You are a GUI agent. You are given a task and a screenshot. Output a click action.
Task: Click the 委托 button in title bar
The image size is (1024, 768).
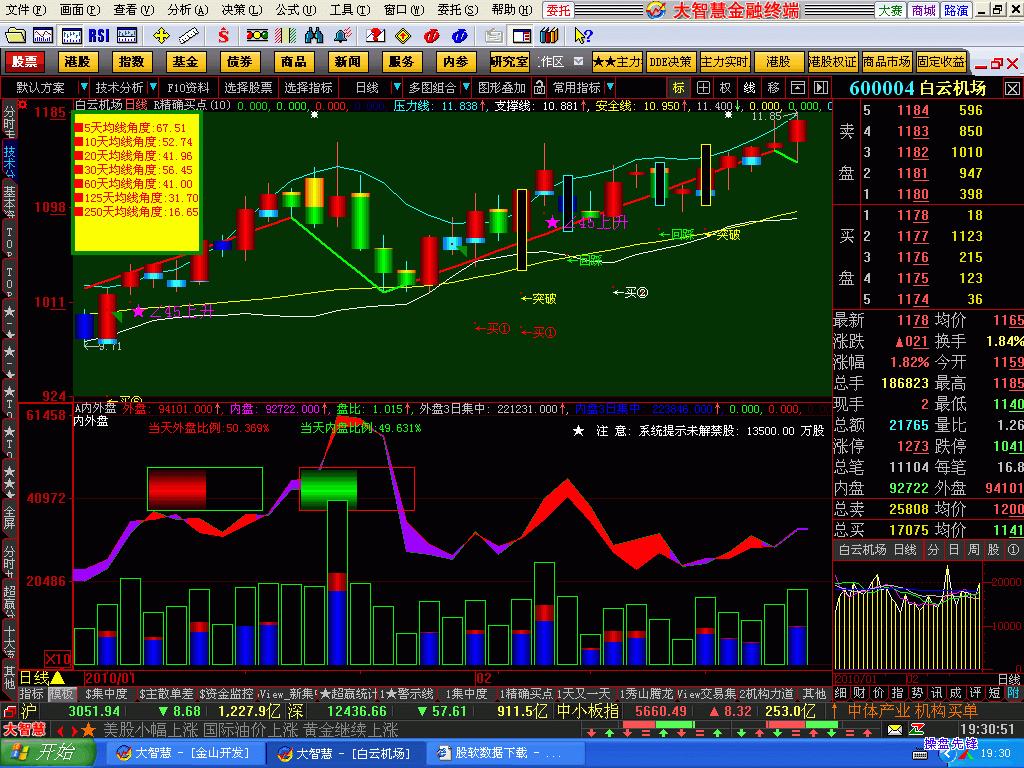[558, 10]
